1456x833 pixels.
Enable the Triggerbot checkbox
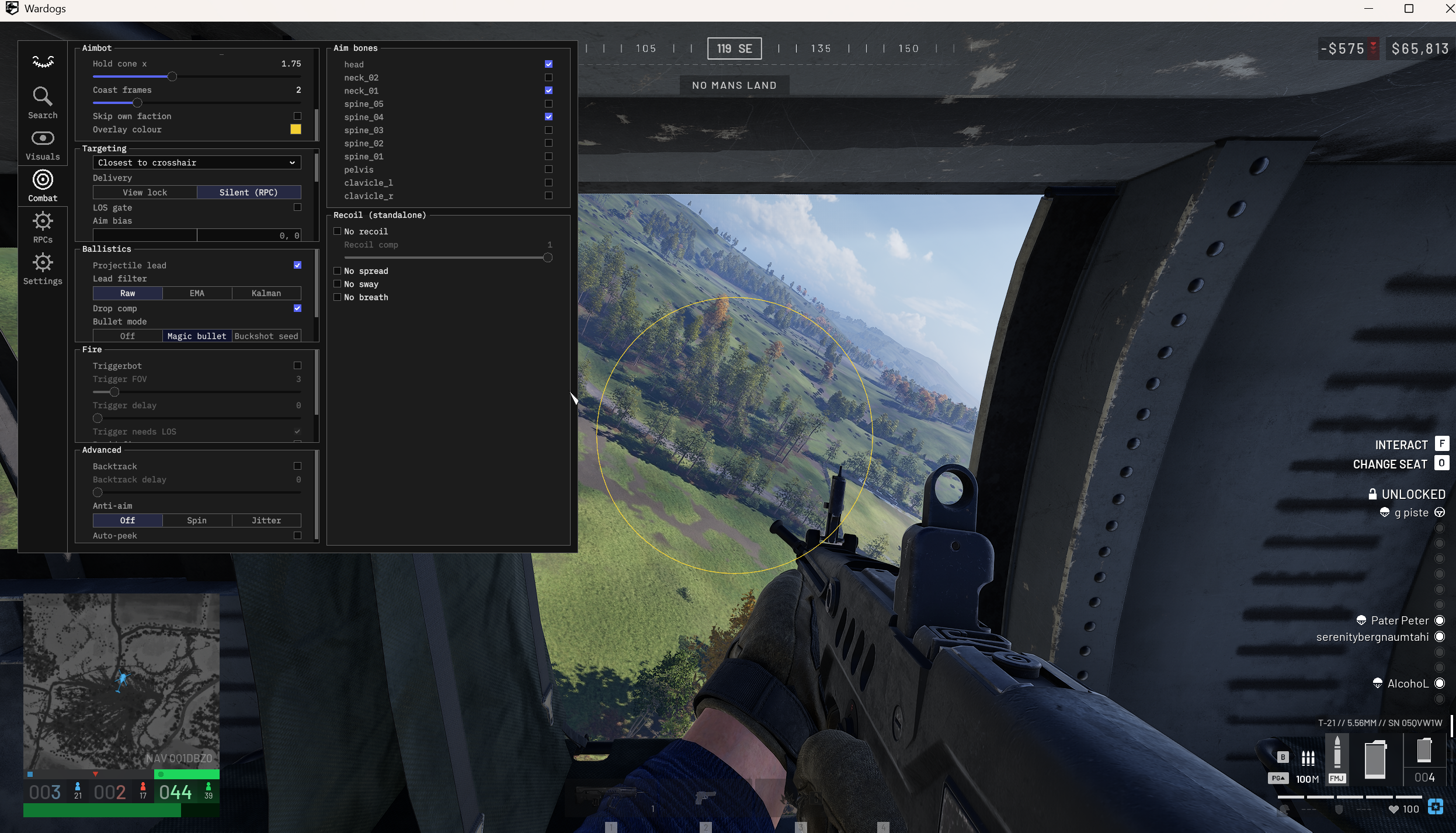coord(297,366)
